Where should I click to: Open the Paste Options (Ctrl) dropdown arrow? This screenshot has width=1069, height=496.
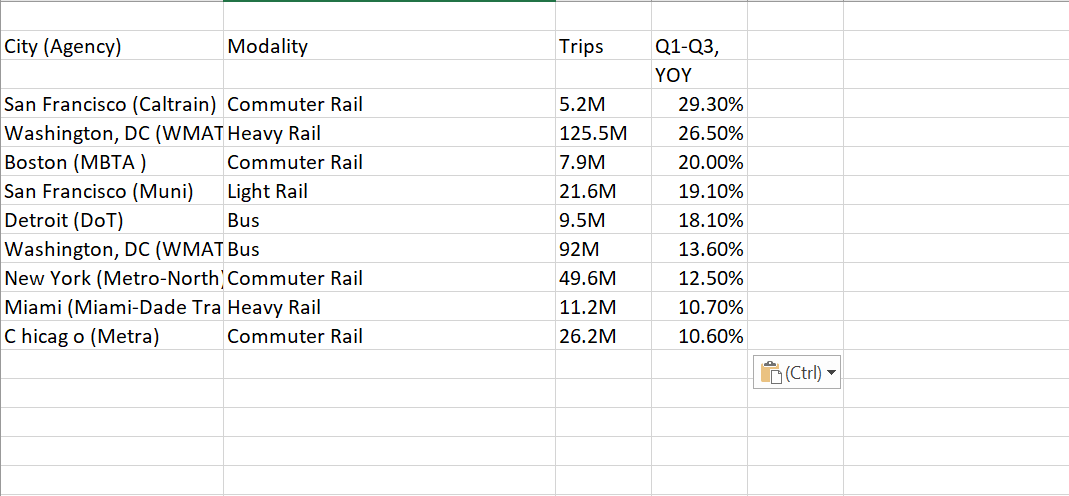click(x=832, y=373)
